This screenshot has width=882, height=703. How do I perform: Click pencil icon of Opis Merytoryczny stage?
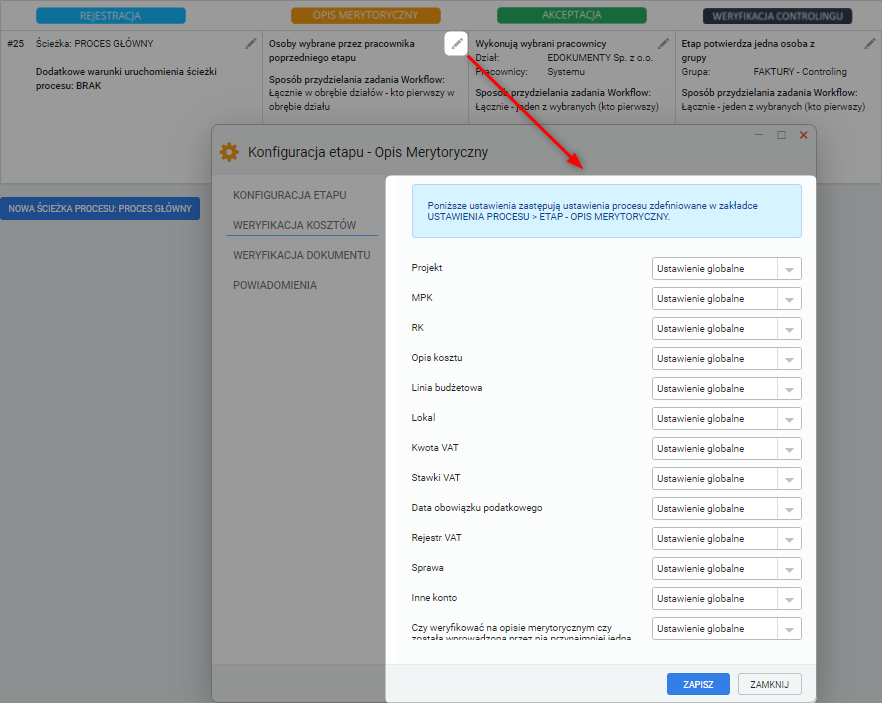point(456,43)
